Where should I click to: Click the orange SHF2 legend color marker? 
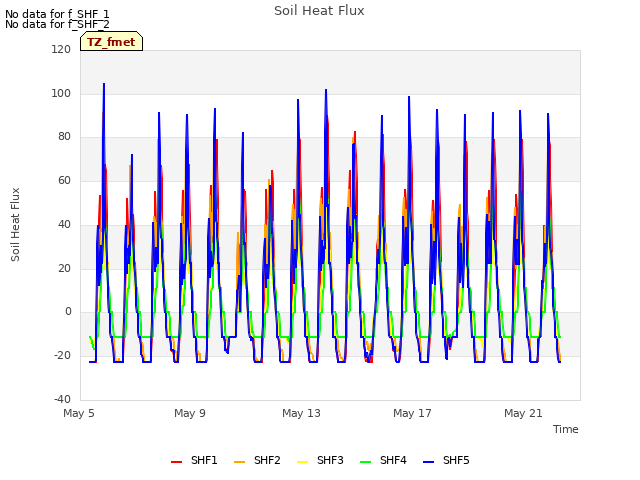(x=239, y=462)
